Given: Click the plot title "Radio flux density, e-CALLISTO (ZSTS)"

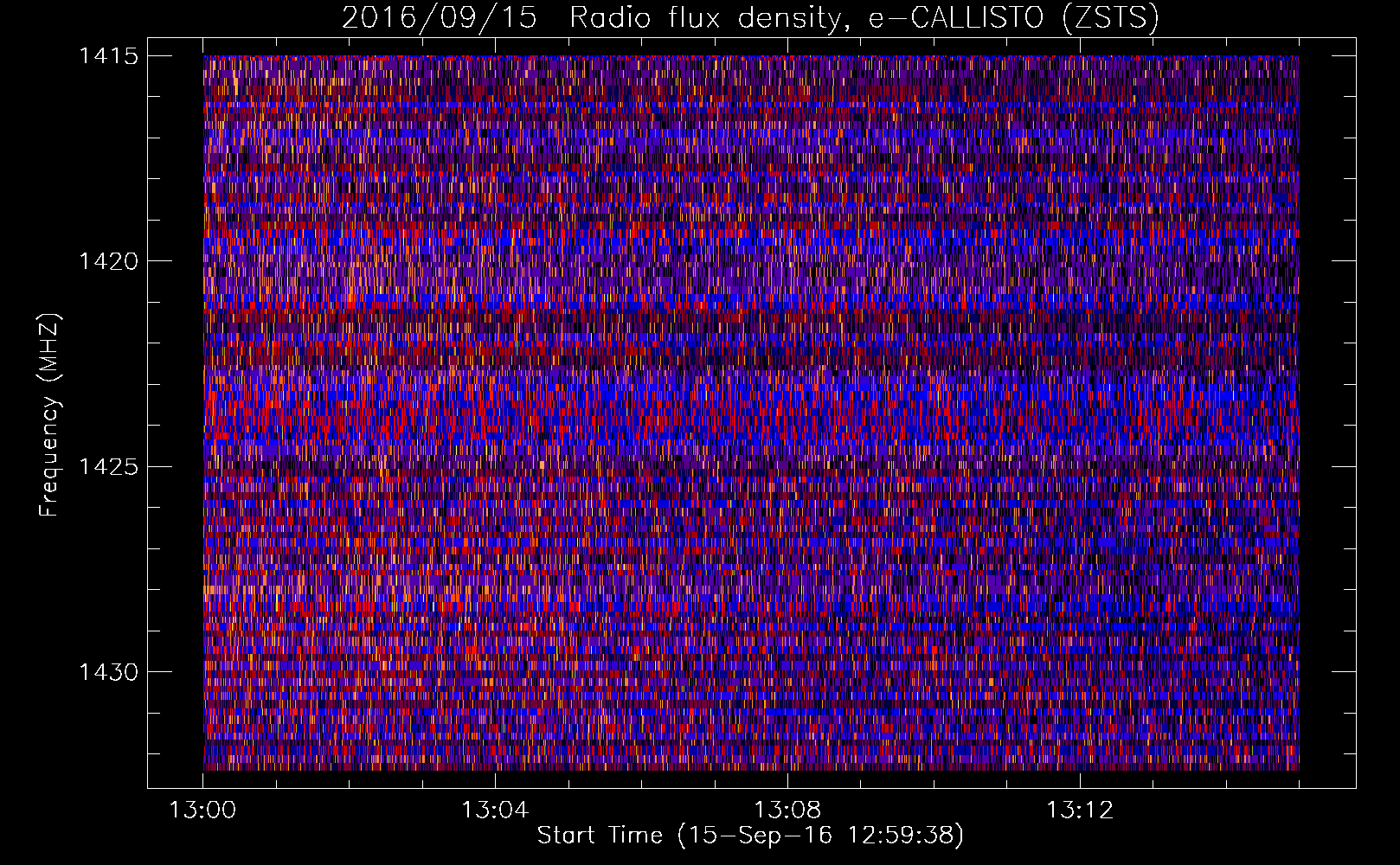Looking at the screenshot, I should [864, 17].
